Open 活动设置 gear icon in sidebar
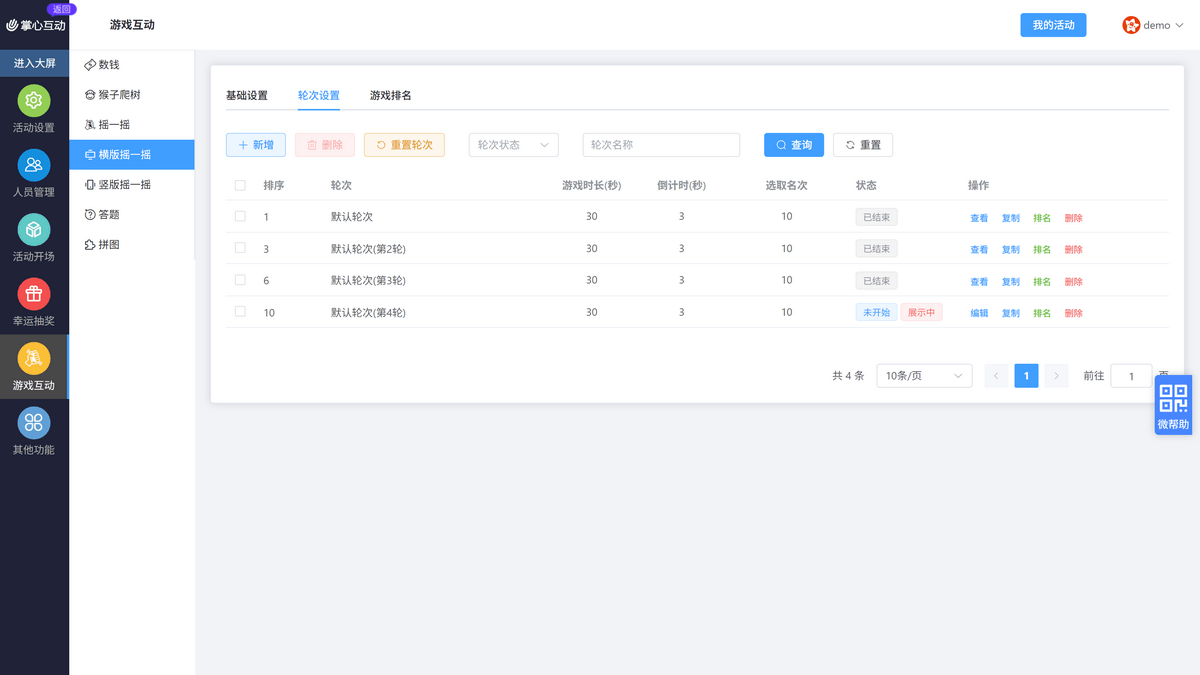1200x675 pixels. coord(34,101)
